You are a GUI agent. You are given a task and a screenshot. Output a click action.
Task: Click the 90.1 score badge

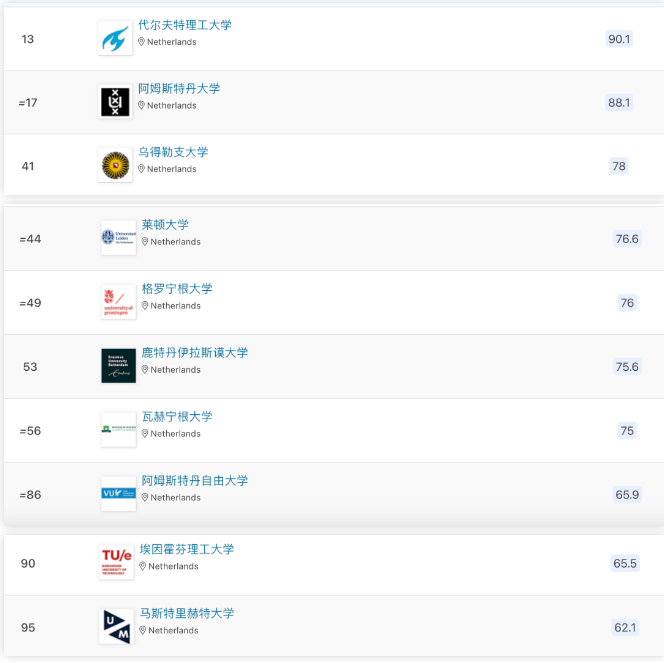point(619,39)
